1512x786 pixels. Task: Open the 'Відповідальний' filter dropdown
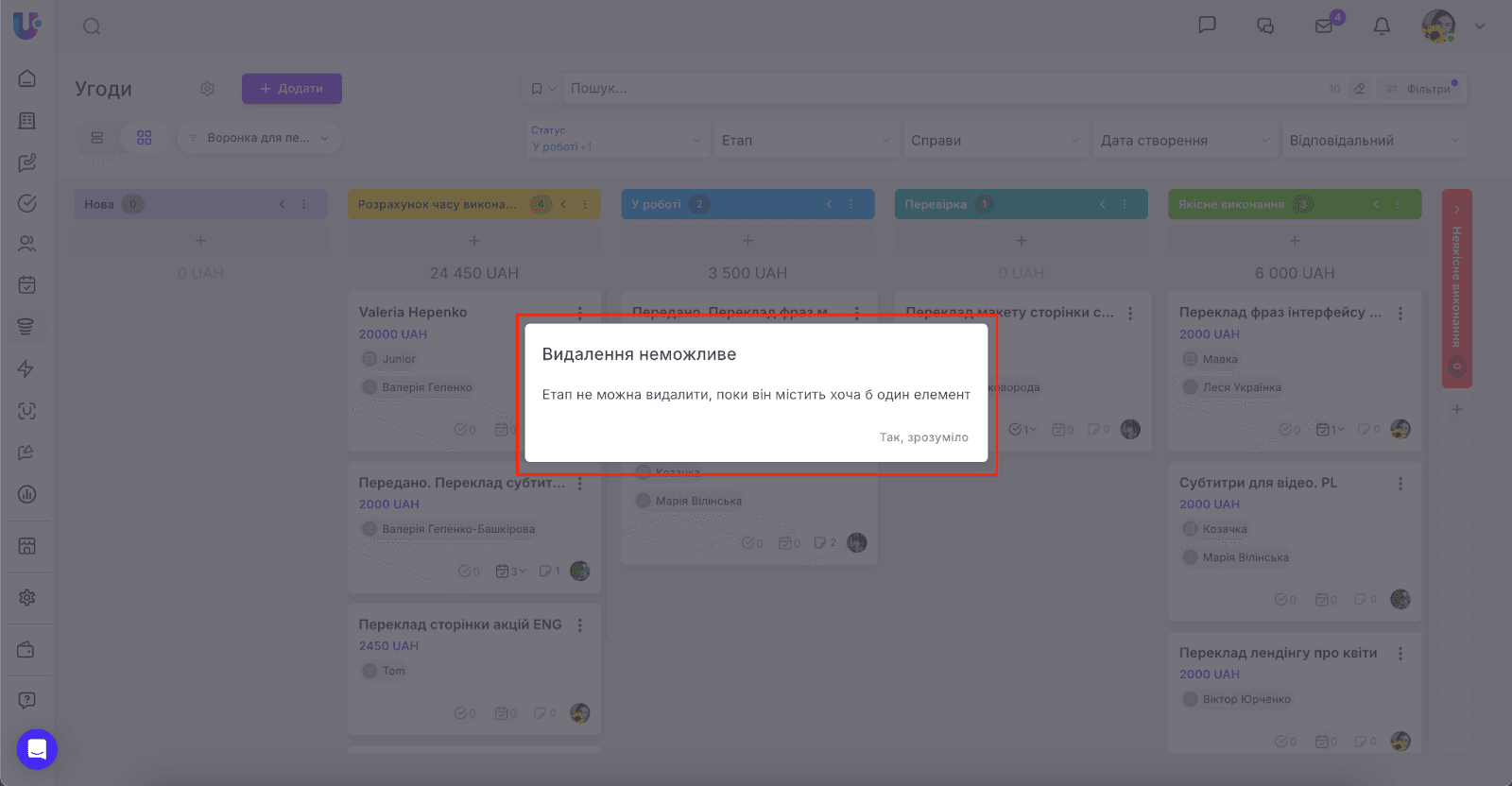coord(1373,141)
